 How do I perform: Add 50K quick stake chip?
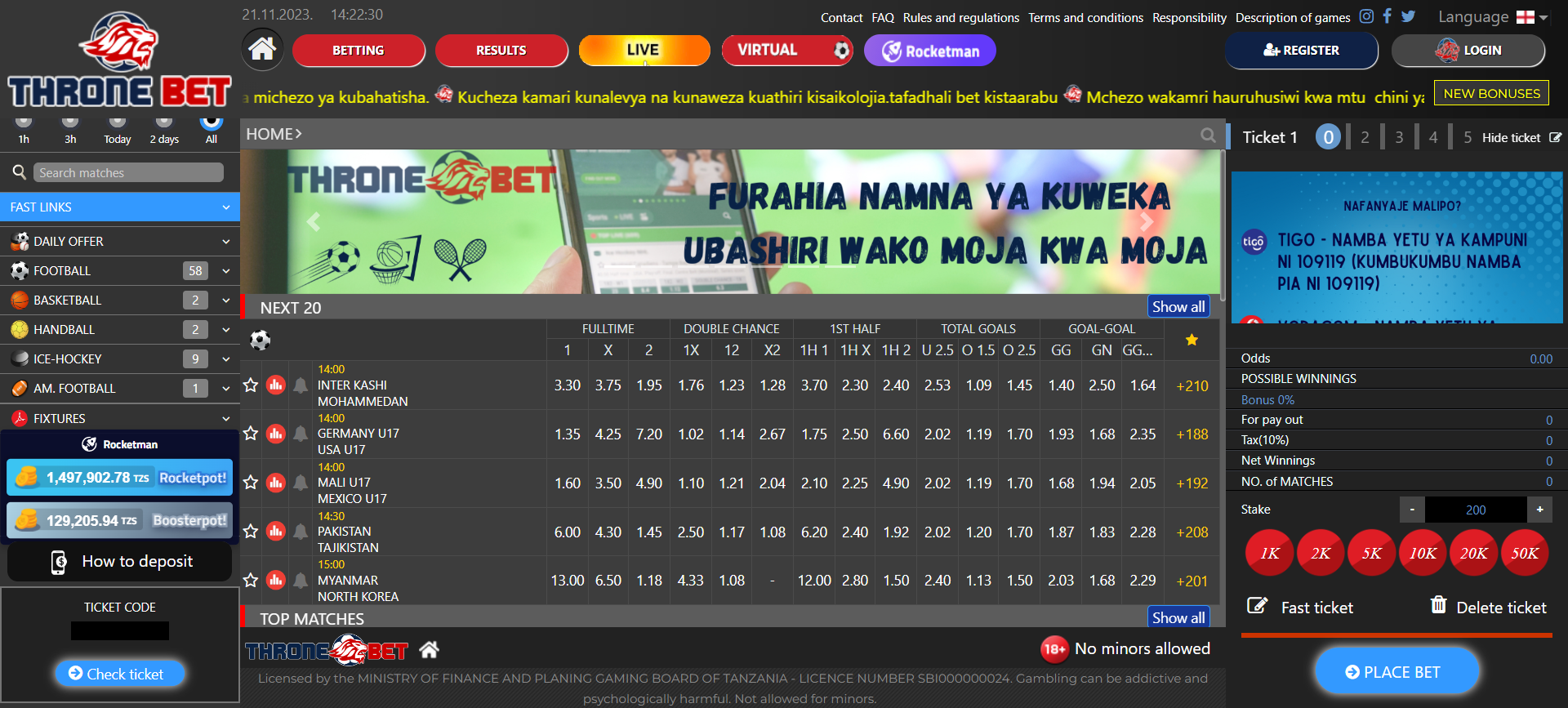(x=1524, y=553)
